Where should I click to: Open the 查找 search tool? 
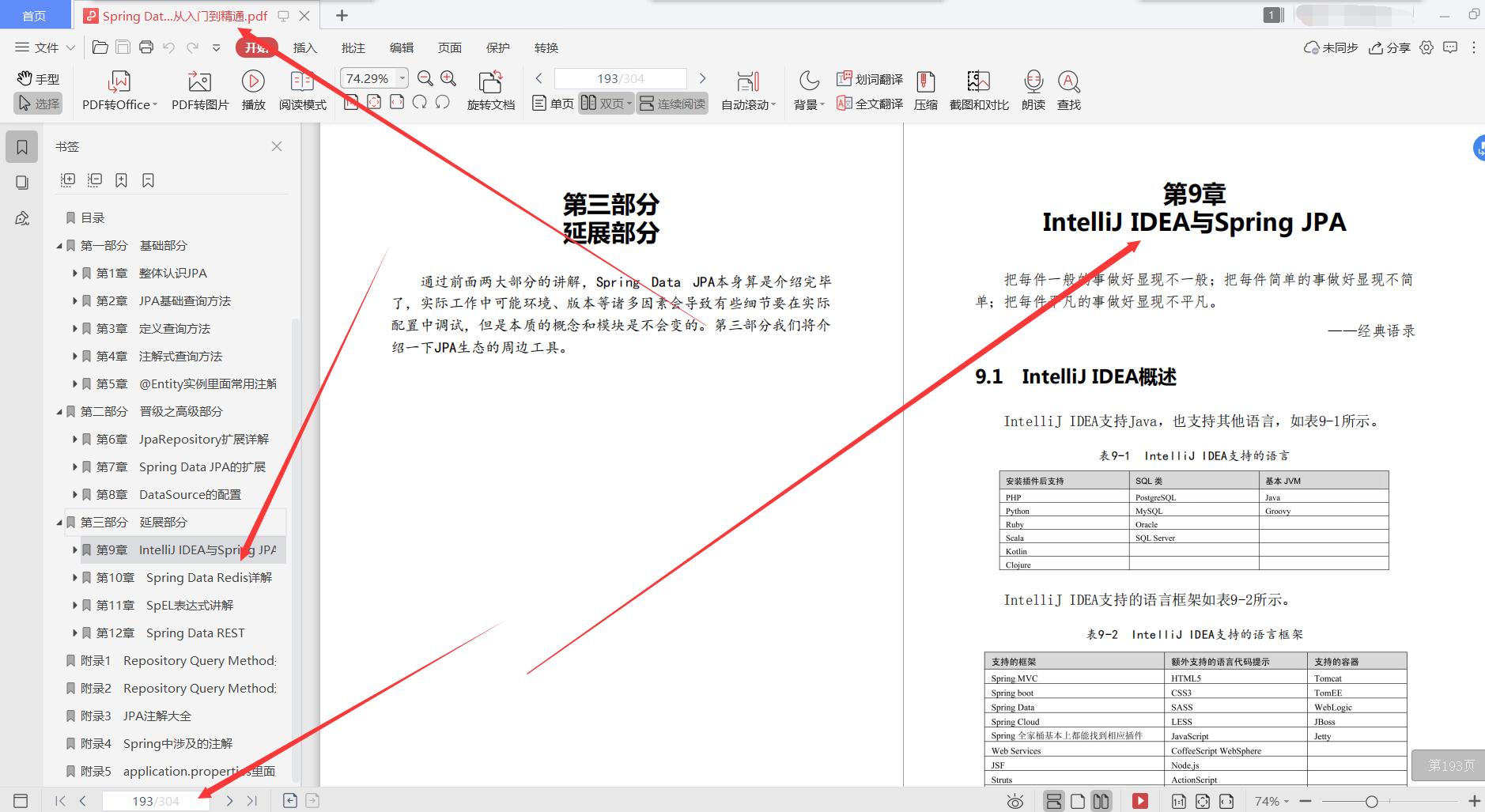(x=1068, y=81)
